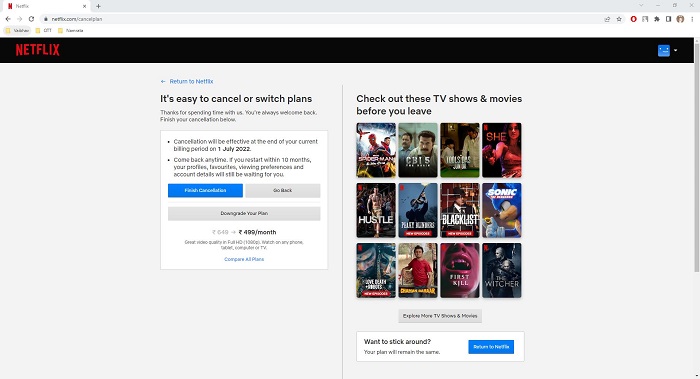Toggle the browser side panel icon

coord(668,19)
